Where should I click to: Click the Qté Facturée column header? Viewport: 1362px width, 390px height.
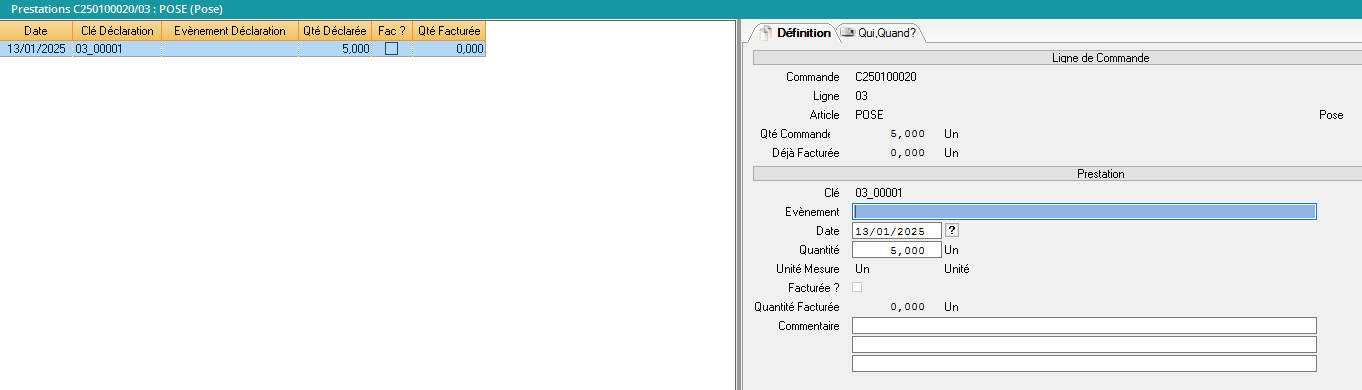click(x=449, y=31)
